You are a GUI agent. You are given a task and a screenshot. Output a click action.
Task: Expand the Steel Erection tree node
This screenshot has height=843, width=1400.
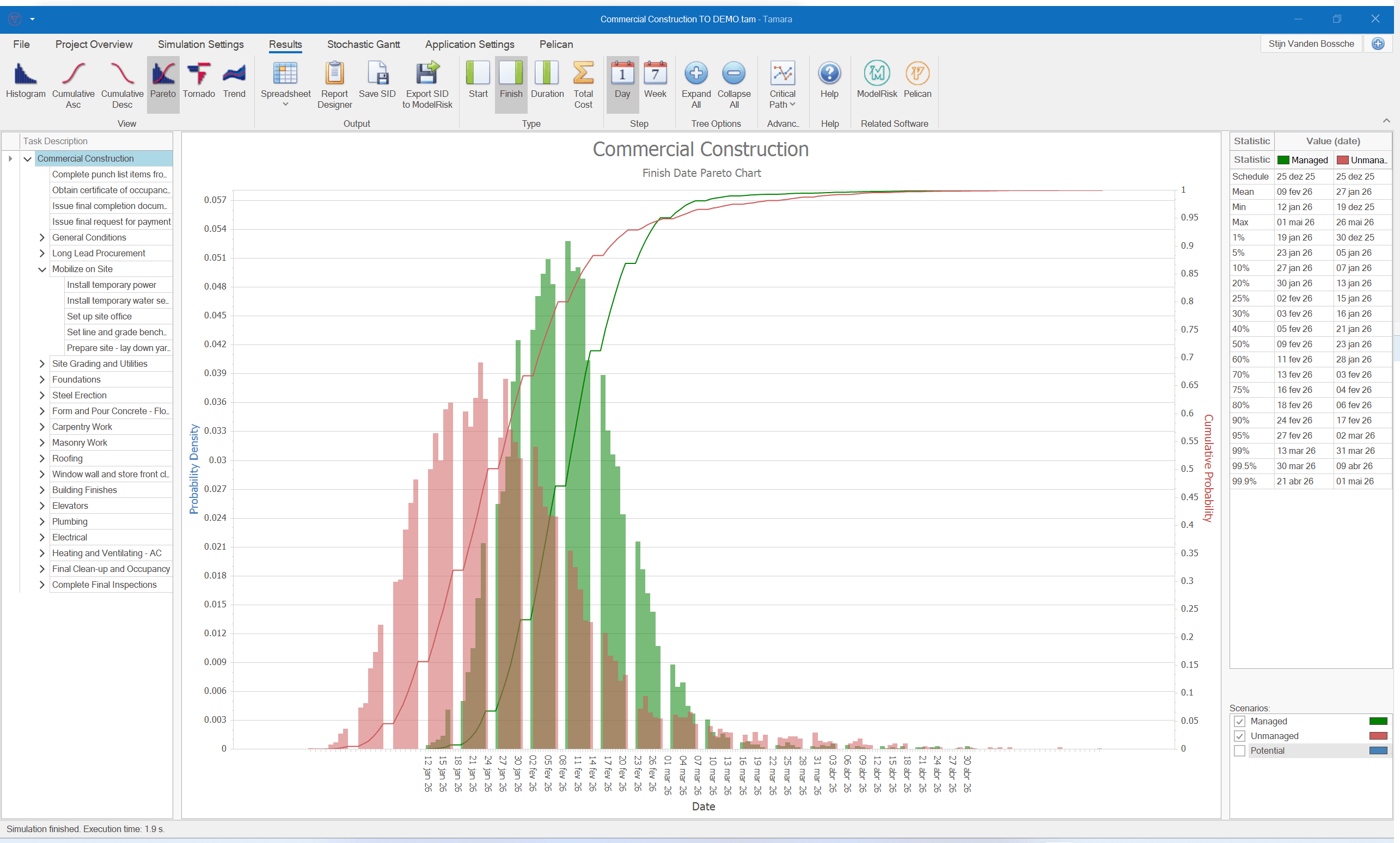(42, 395)
